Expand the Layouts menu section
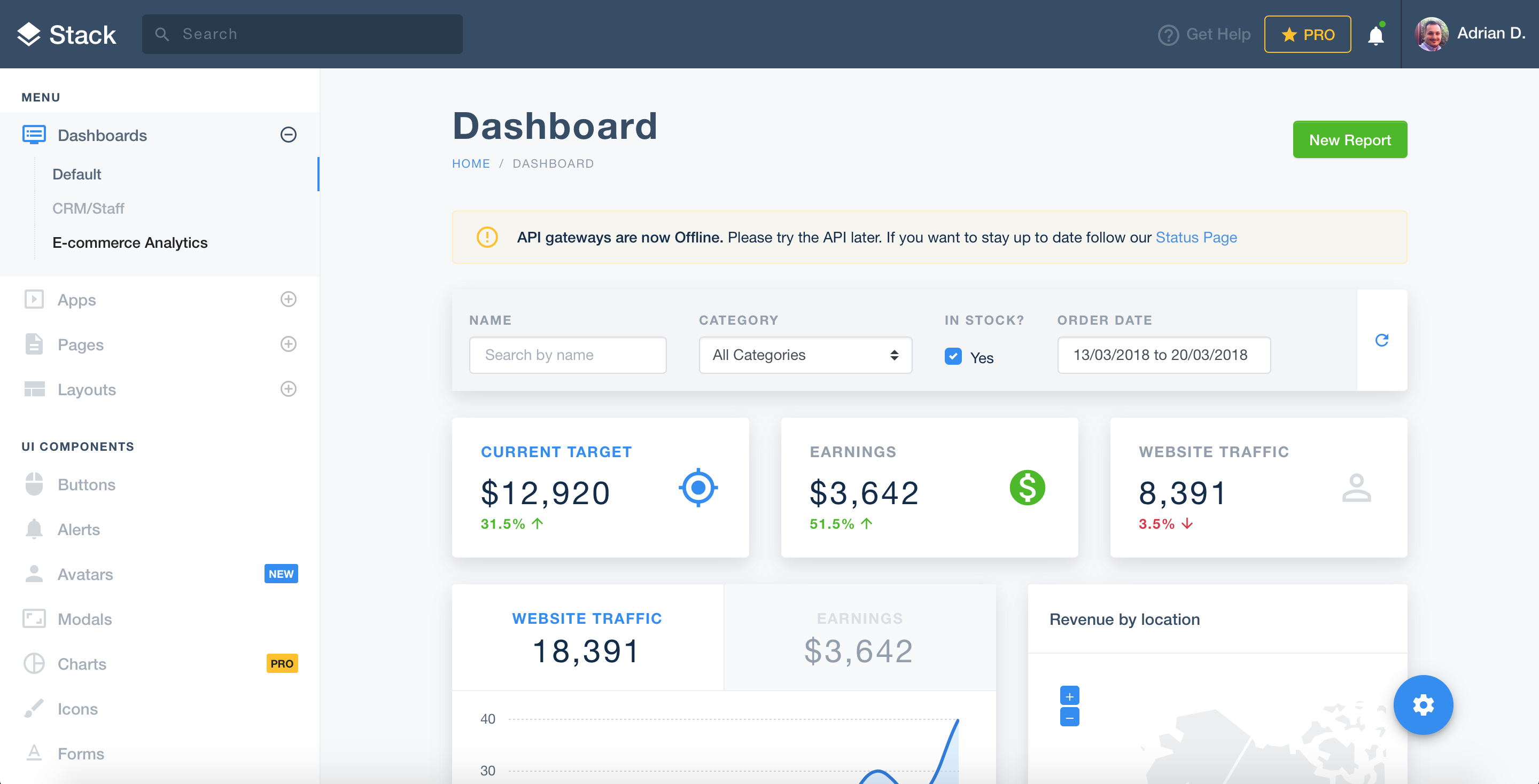1539x784 pixels. pos(288,389)
